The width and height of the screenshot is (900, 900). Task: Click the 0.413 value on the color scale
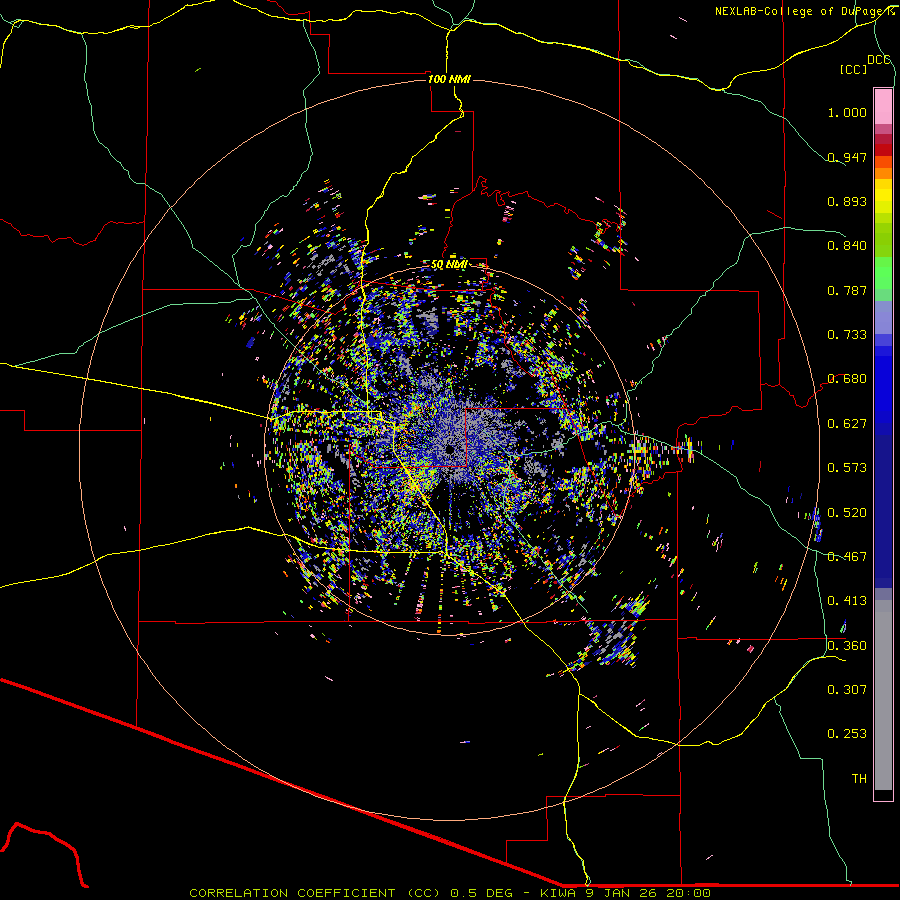847,601
